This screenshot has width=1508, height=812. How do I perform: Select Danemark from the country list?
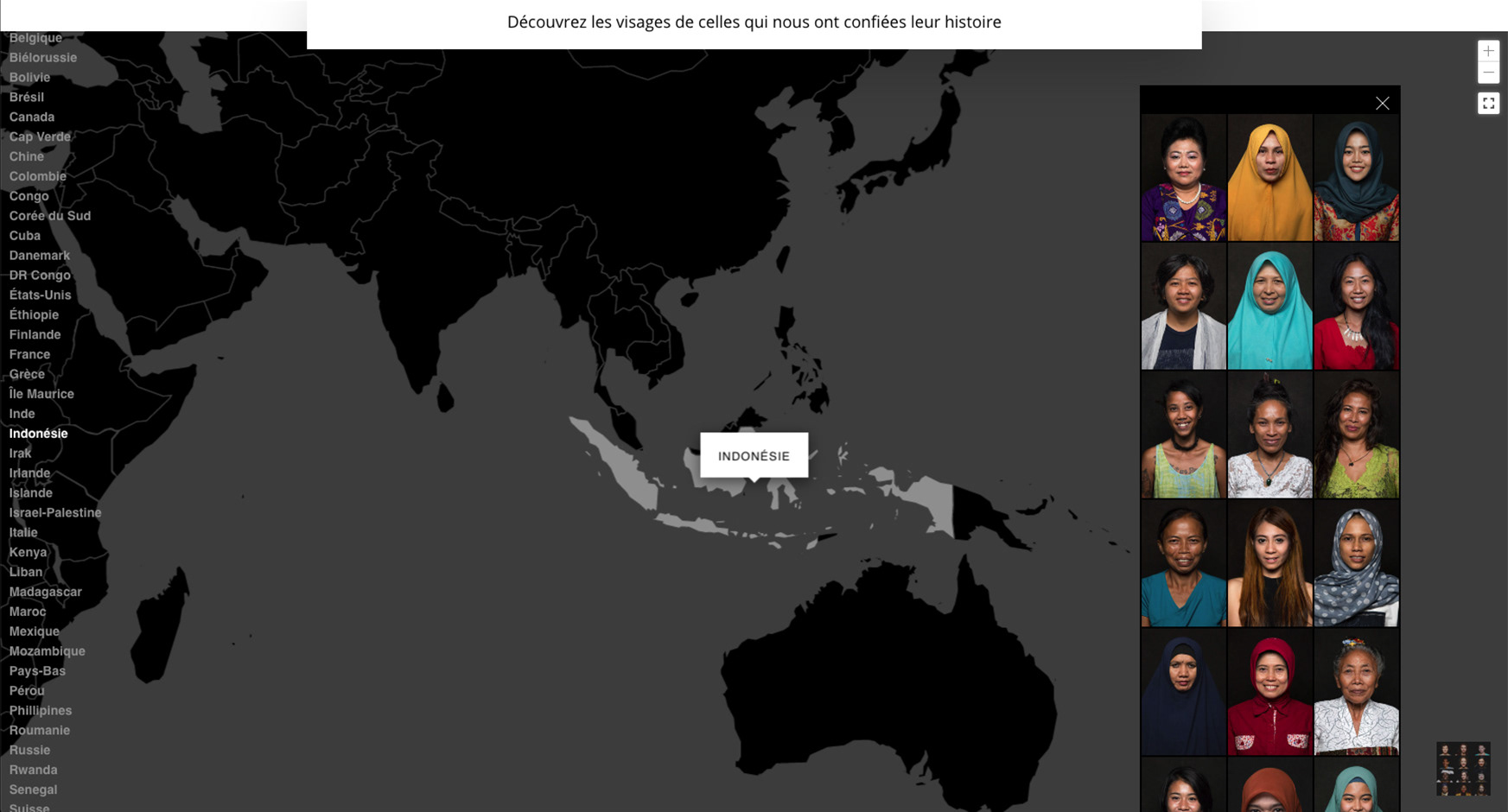pos(40,256)
